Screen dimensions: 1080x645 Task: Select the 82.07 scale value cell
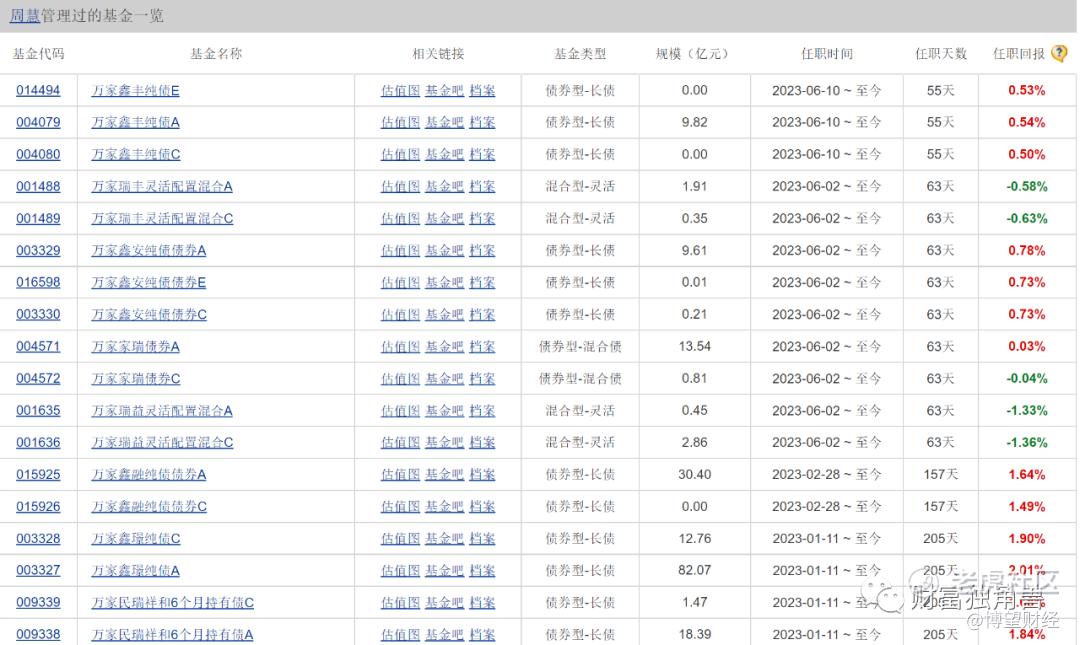click(694, 571)
